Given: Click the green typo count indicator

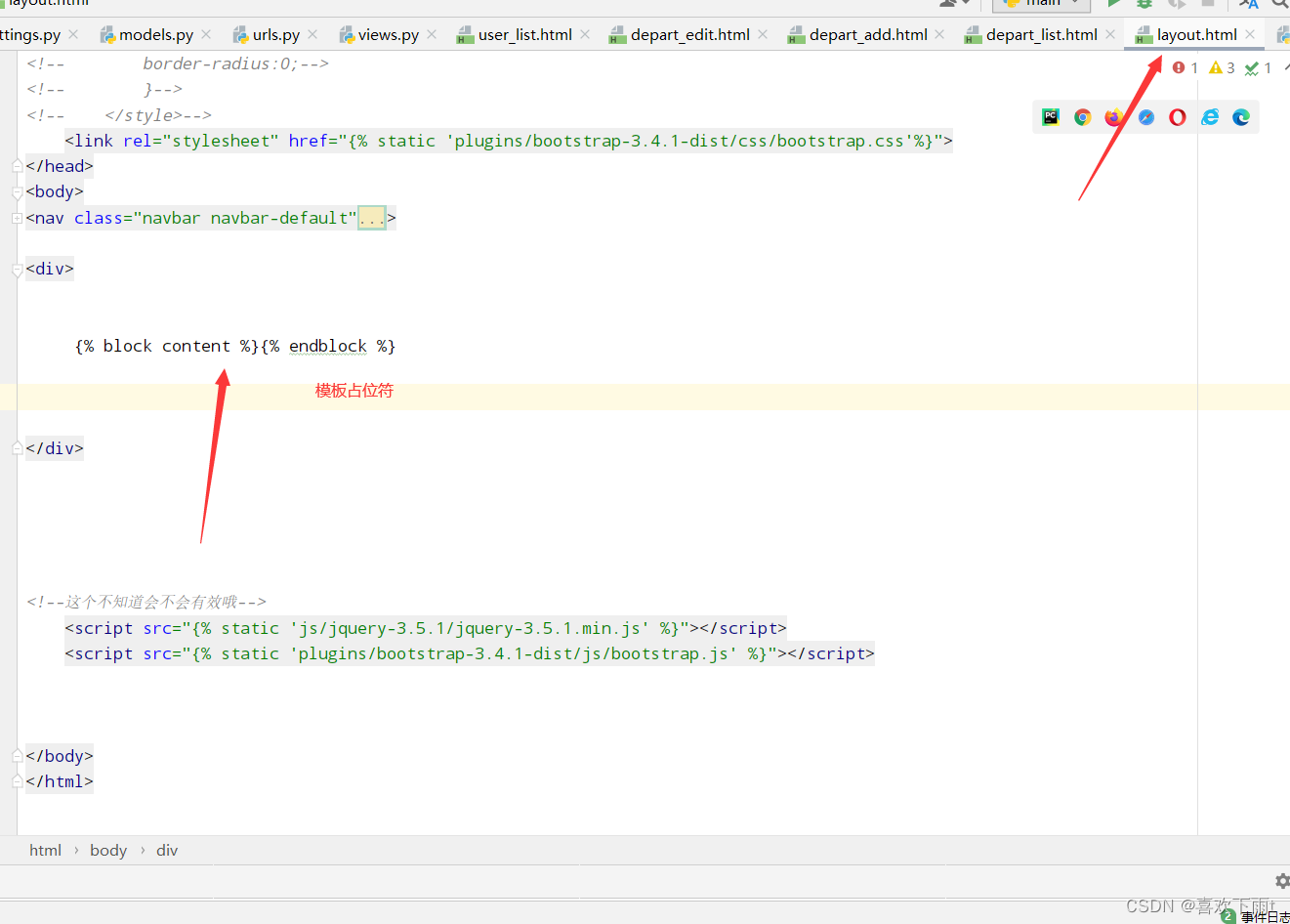Looking at the screenshot, I should (1258, 67).
